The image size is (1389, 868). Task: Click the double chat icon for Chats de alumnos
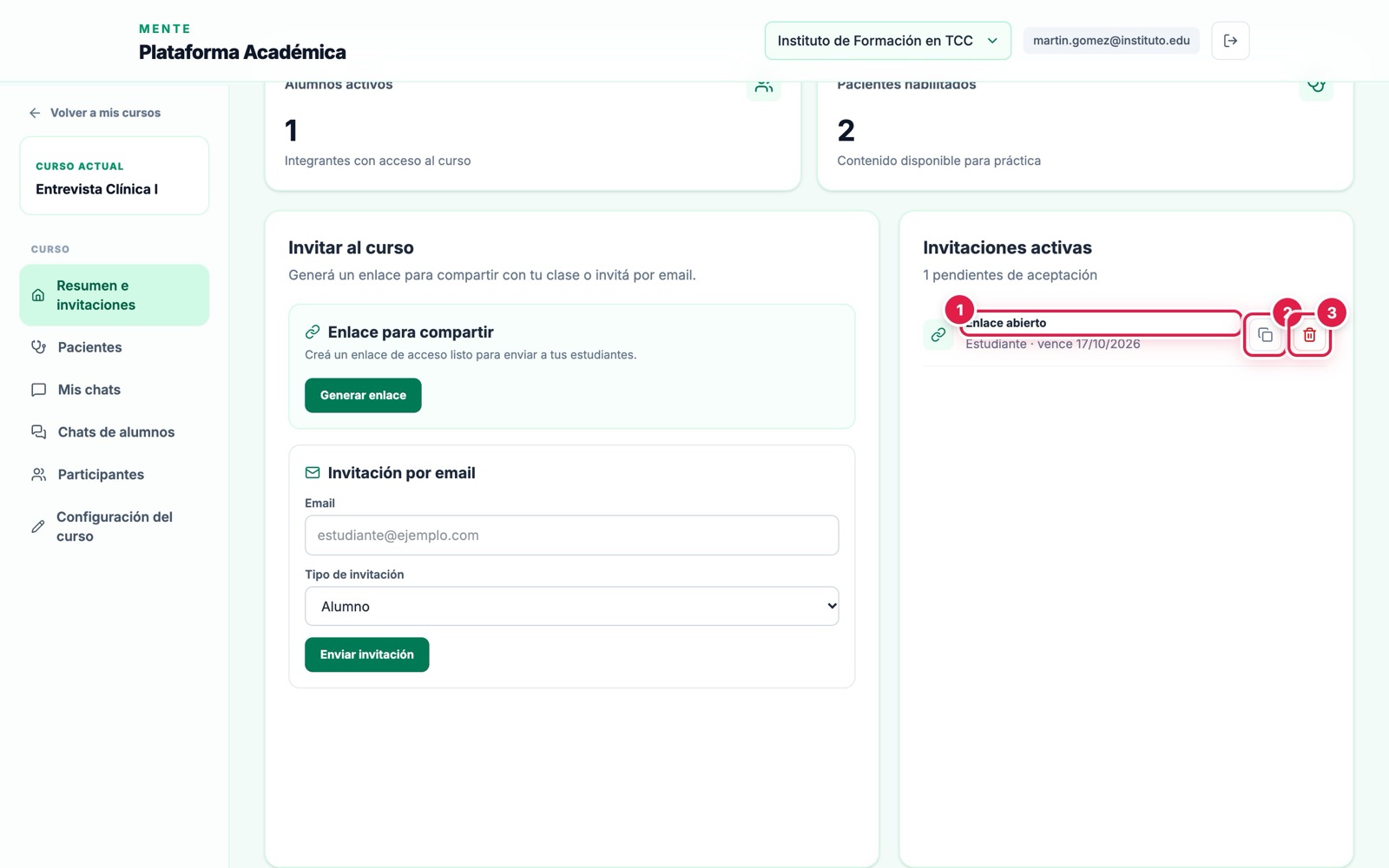click(38, 432)
